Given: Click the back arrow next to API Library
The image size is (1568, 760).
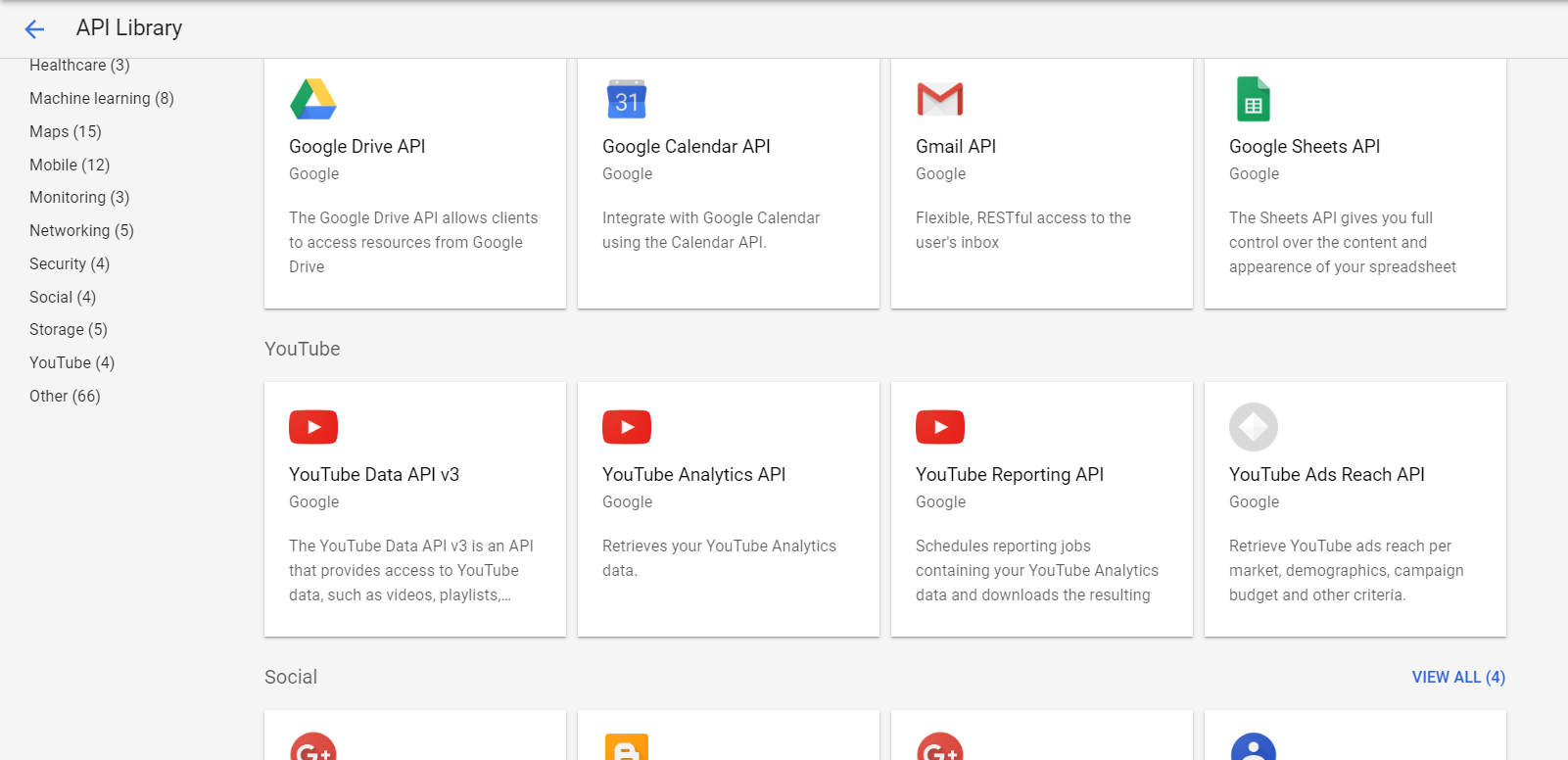Looking at the screenshot, I should [x=34, y=29].
